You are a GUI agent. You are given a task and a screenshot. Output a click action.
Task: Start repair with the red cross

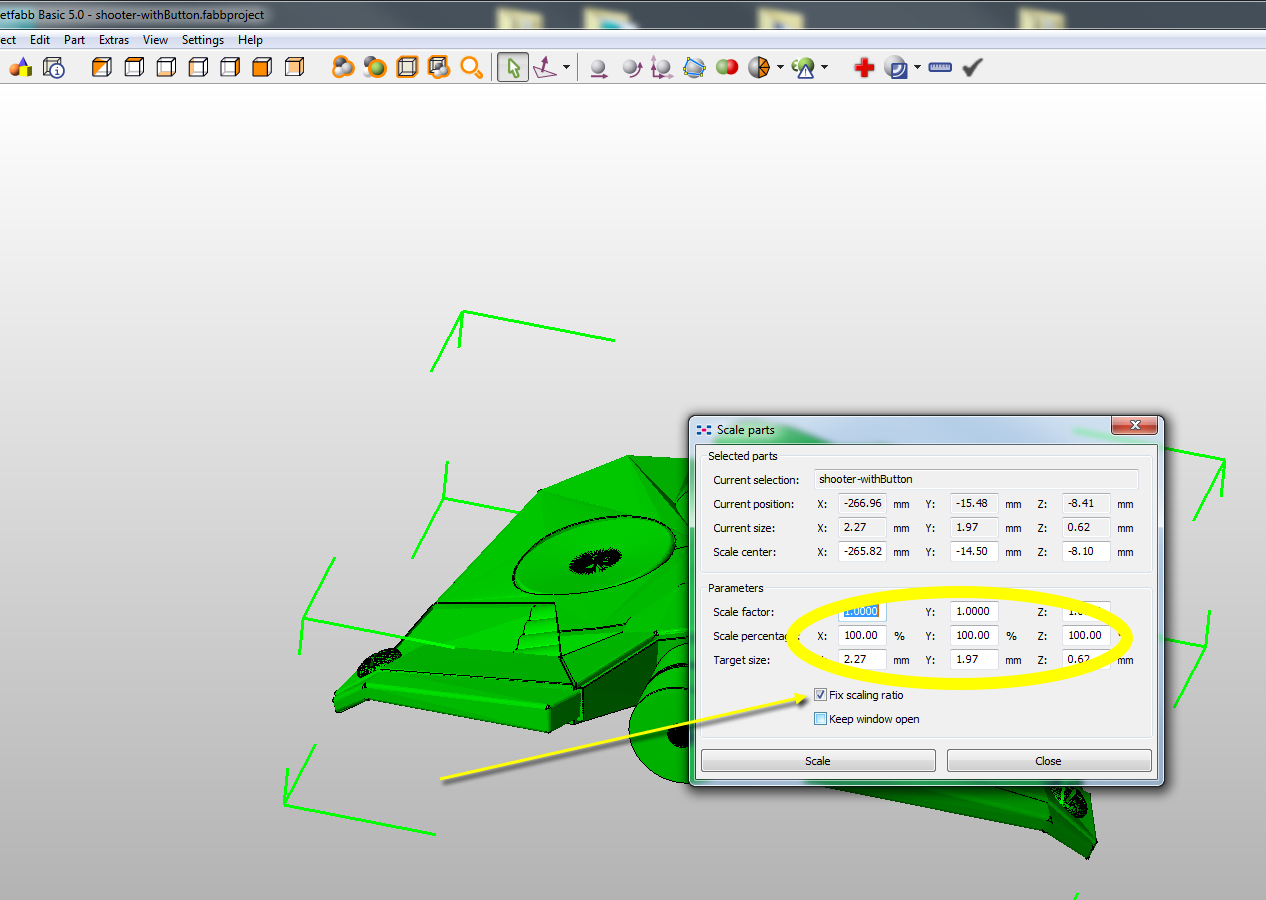coord(864,67)
